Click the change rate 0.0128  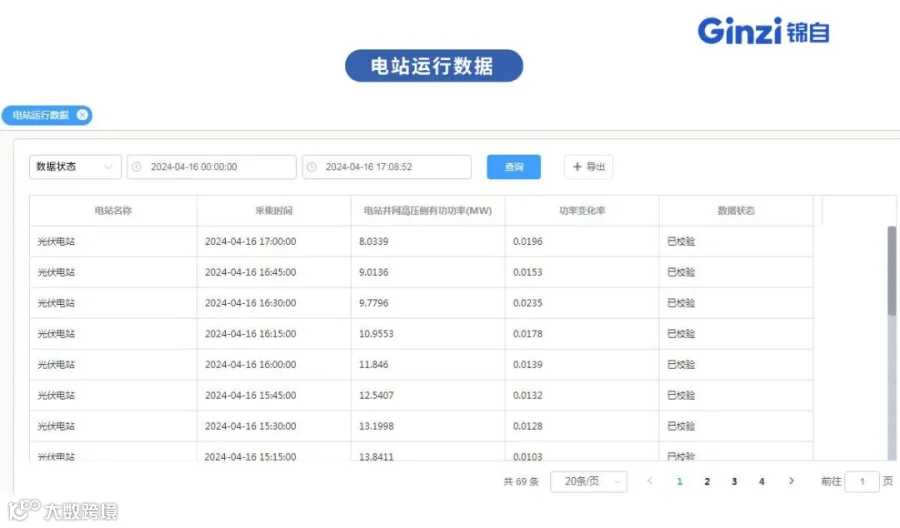tap(527, 426)
